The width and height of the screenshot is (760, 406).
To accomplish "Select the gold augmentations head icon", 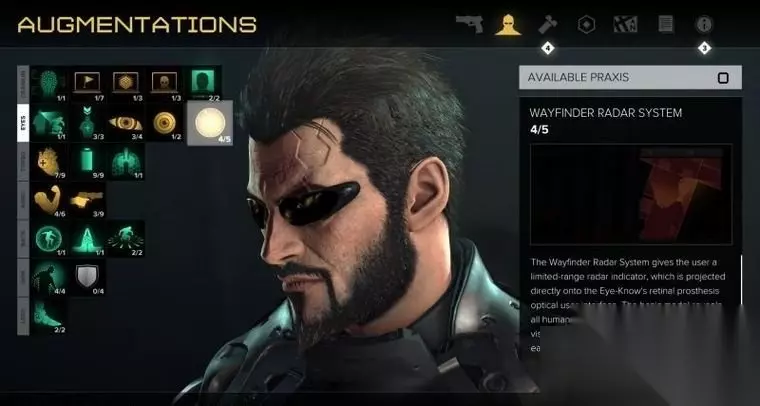I will tap(508, 24).
